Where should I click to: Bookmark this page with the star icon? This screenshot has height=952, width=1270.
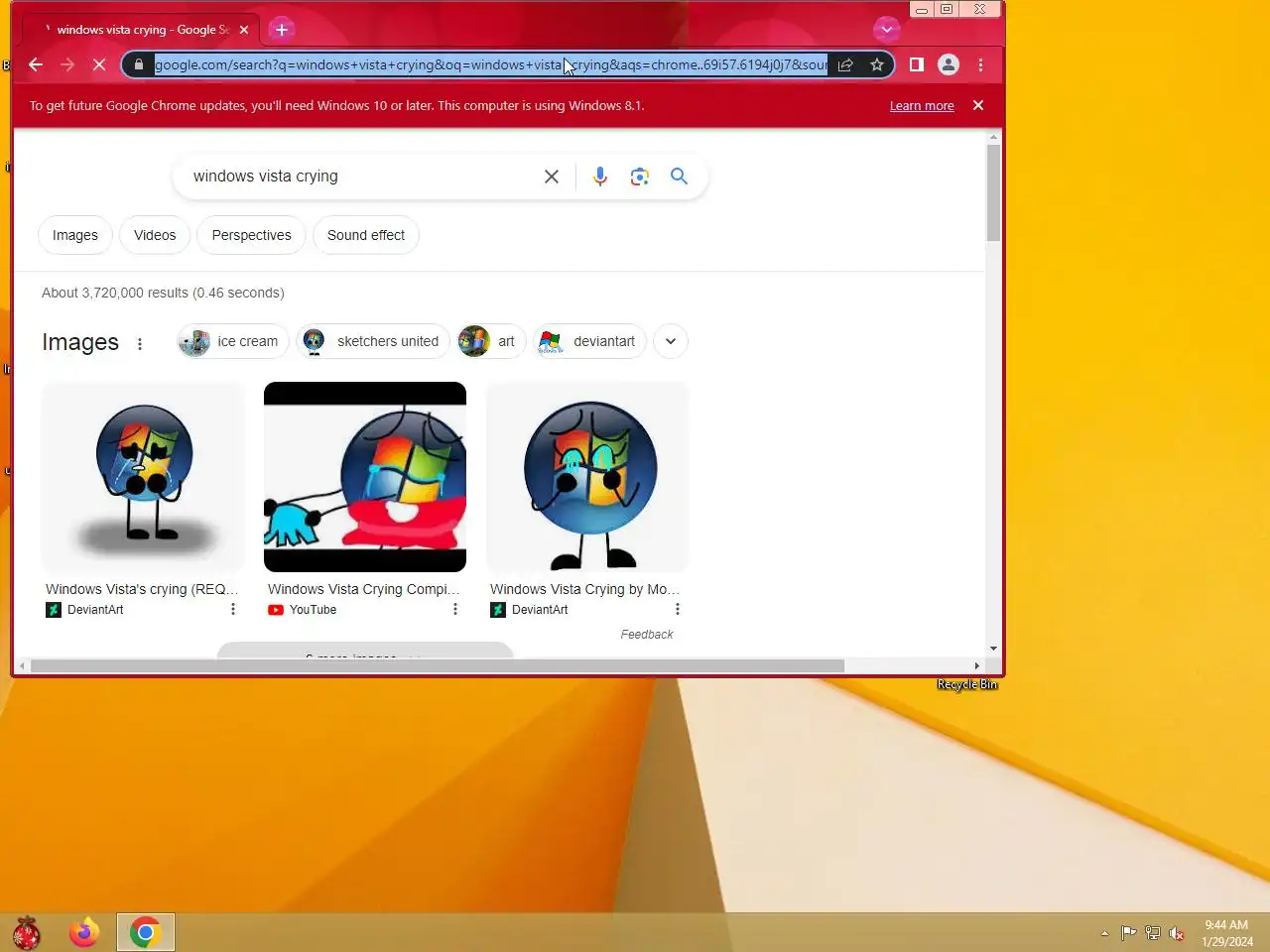pyautogui.click(x=877, y=64)
